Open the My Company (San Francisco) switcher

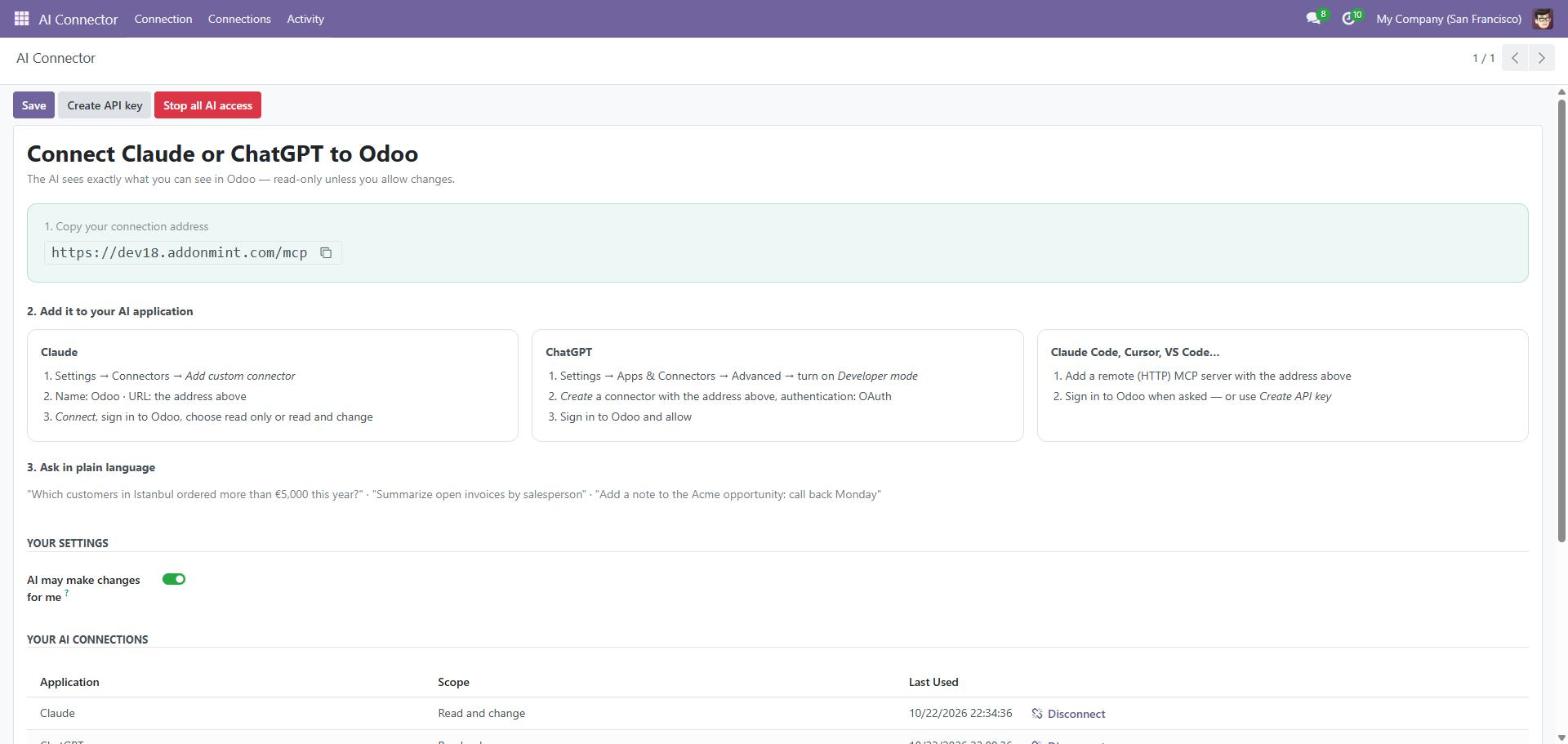[x=1449, y=19]
